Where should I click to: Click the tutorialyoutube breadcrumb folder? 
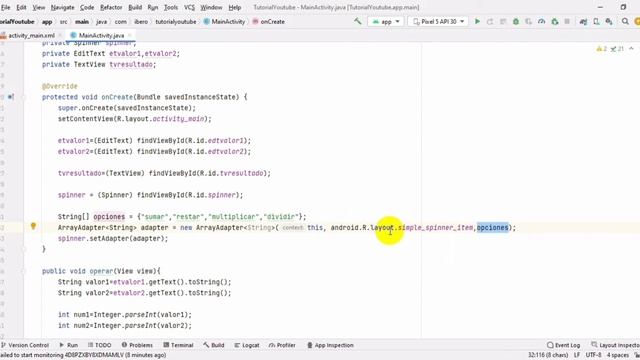tap(176, 22)
